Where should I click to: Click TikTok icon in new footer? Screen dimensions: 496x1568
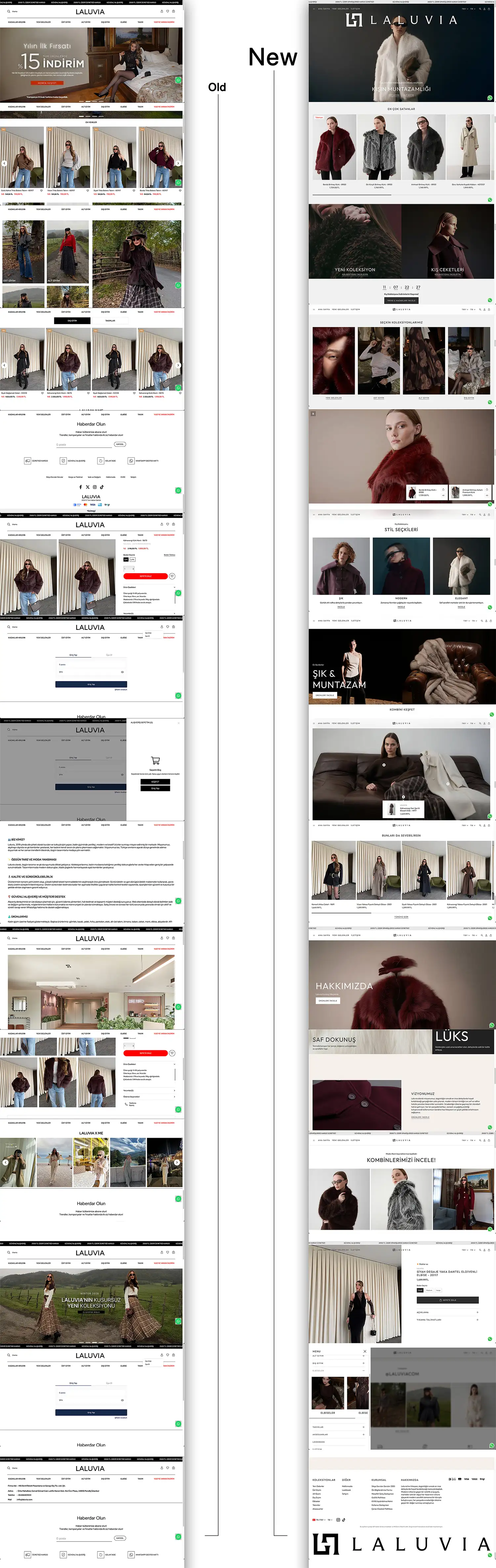pos(344,1520)
